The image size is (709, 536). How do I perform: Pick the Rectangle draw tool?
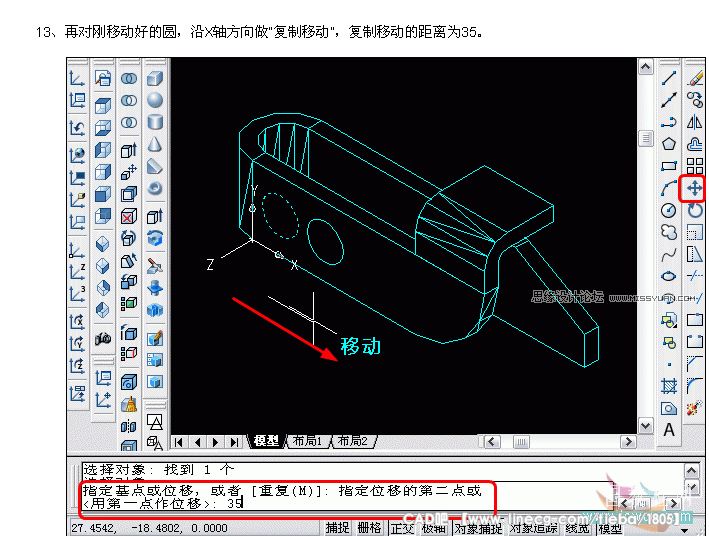pyautogui.click(x=669, y=166)
